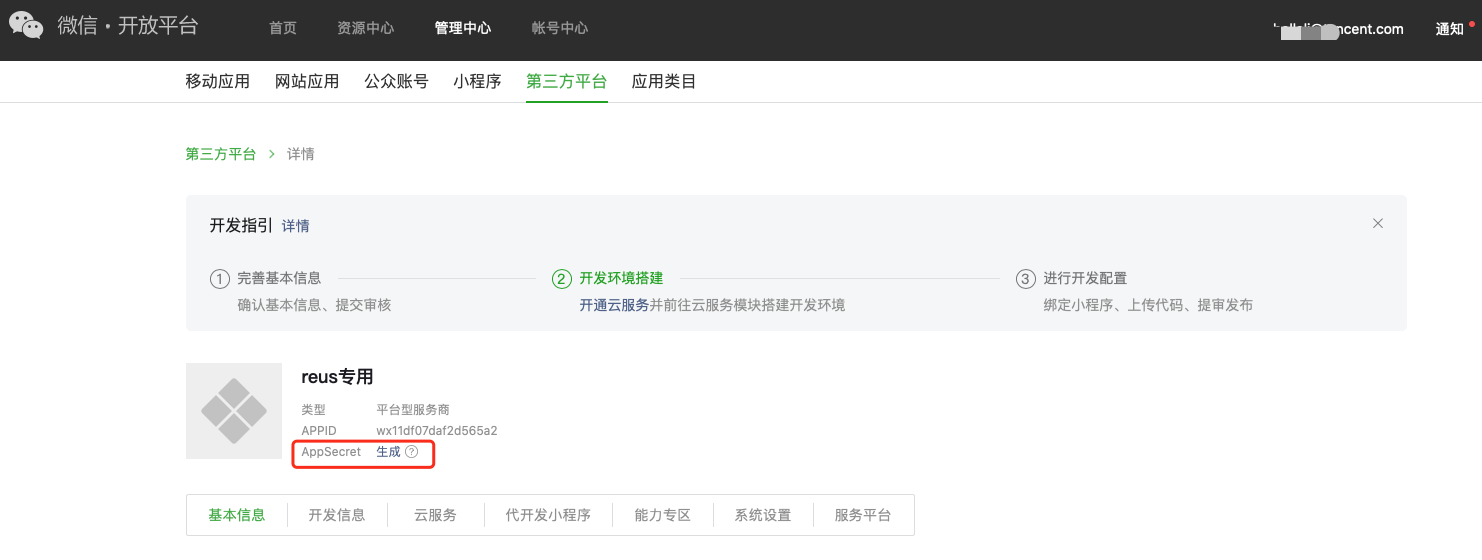Switch to 公众账号 tab
The width and height of the screenshot is (1482, 560).
click(x=396, y=82)
